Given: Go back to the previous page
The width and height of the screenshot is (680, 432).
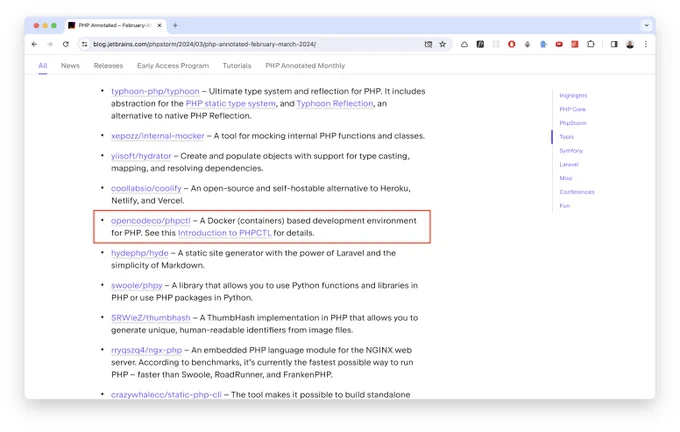Looking at the screenshot, I should [34, 44].
